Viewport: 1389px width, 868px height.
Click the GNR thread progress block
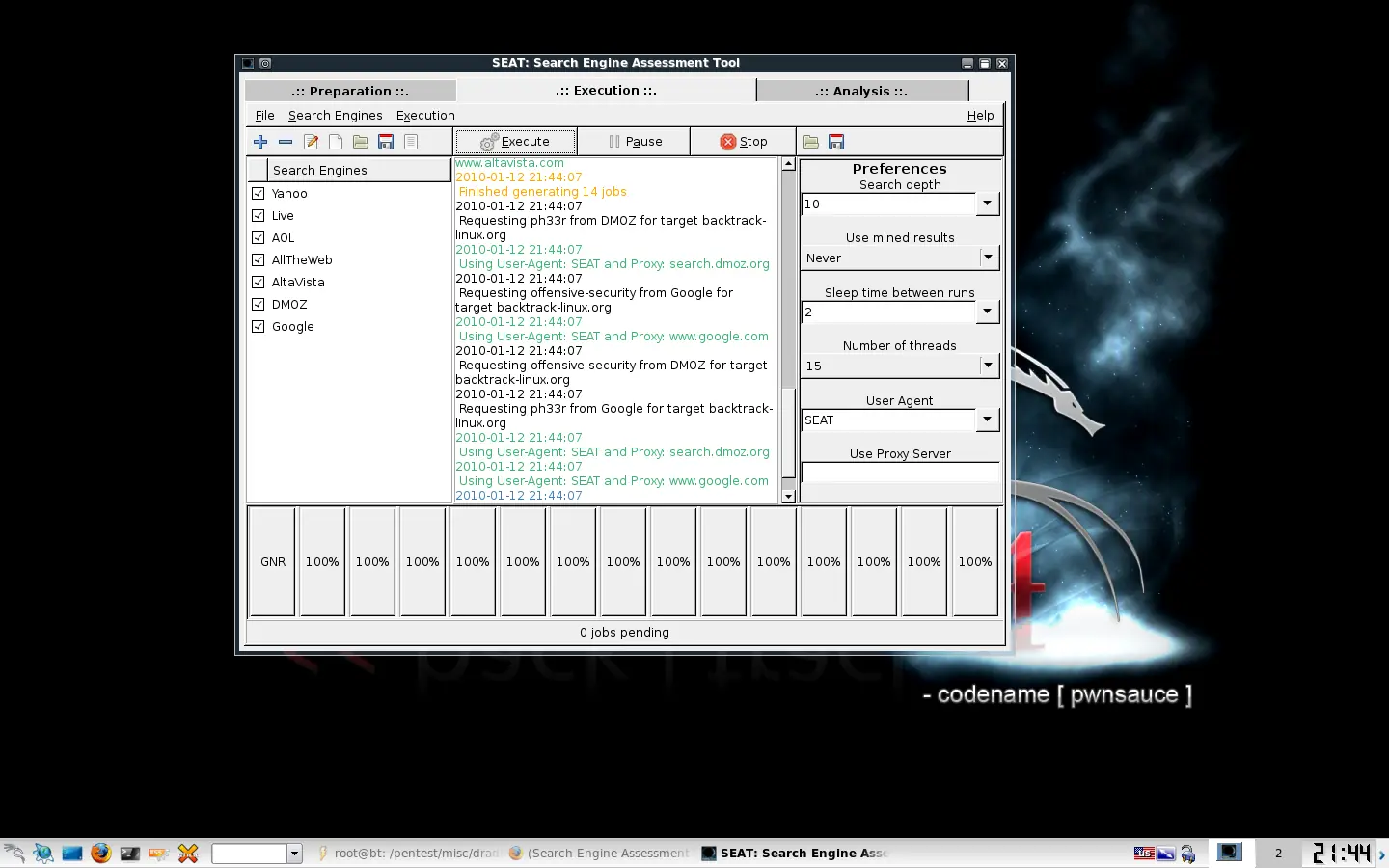(273, 561)
